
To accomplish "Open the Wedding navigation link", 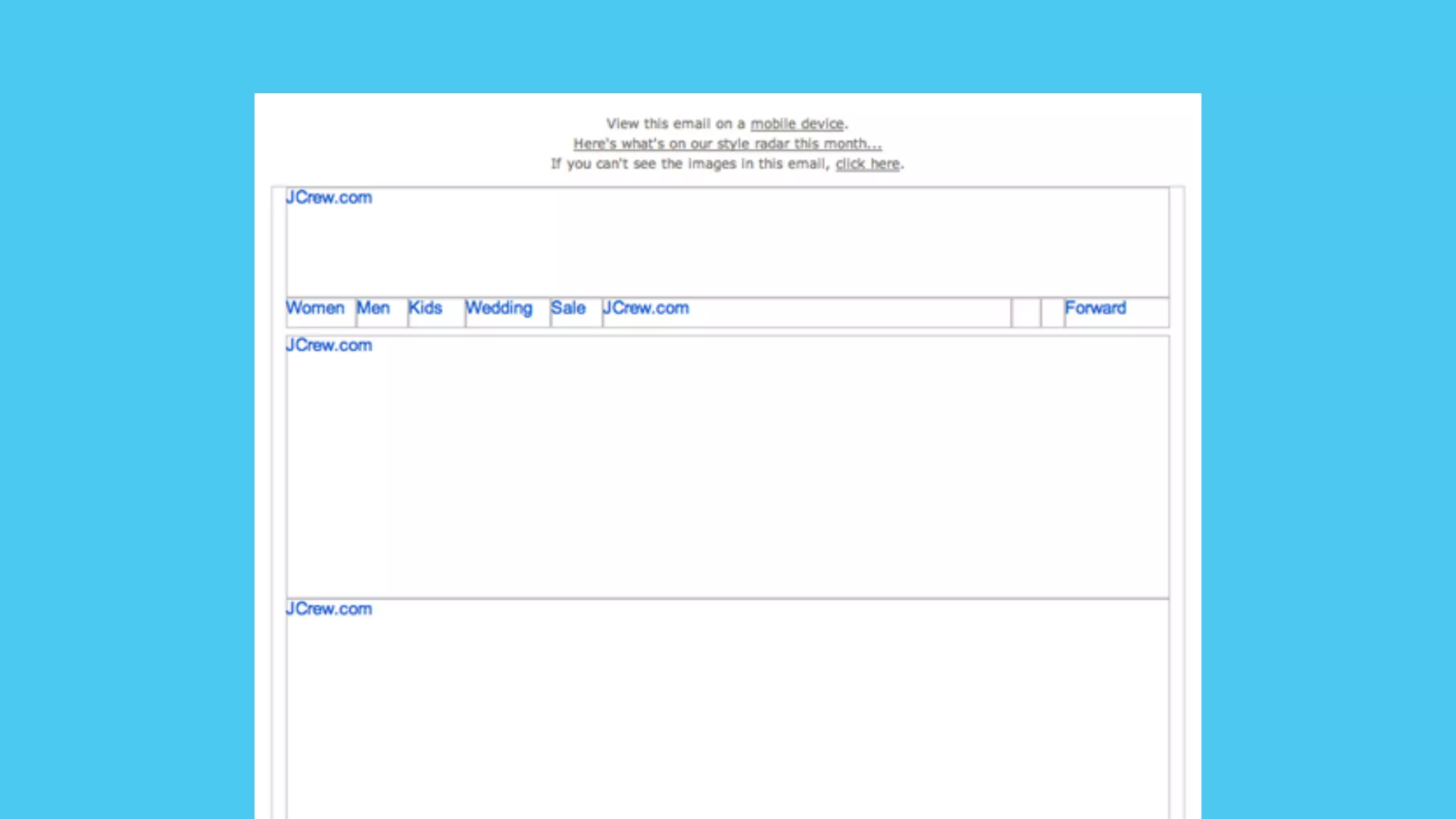I will [x=498, y=308].
